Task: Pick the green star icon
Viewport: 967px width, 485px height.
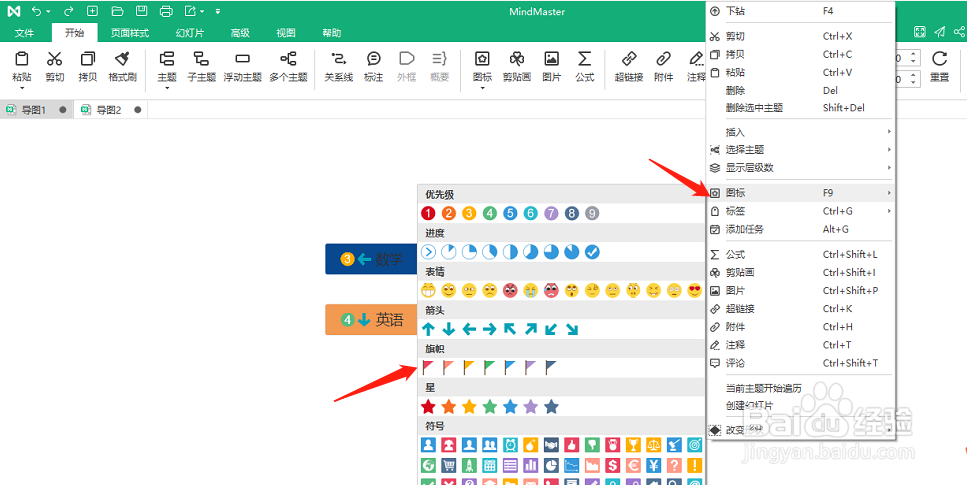Action: tap(490, 407)
